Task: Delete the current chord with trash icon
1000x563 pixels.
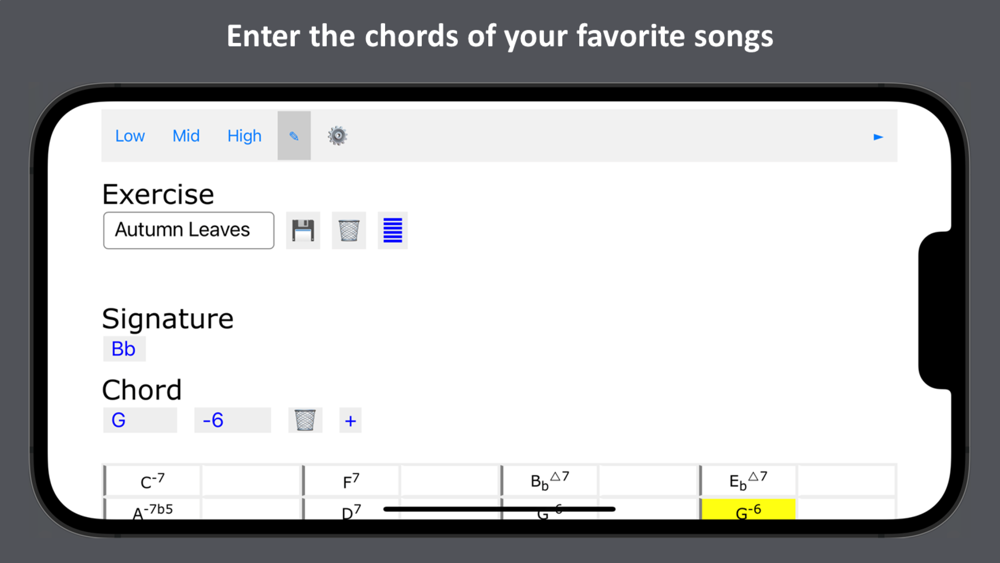Action: pyautogui.click(x=305, y=420)
